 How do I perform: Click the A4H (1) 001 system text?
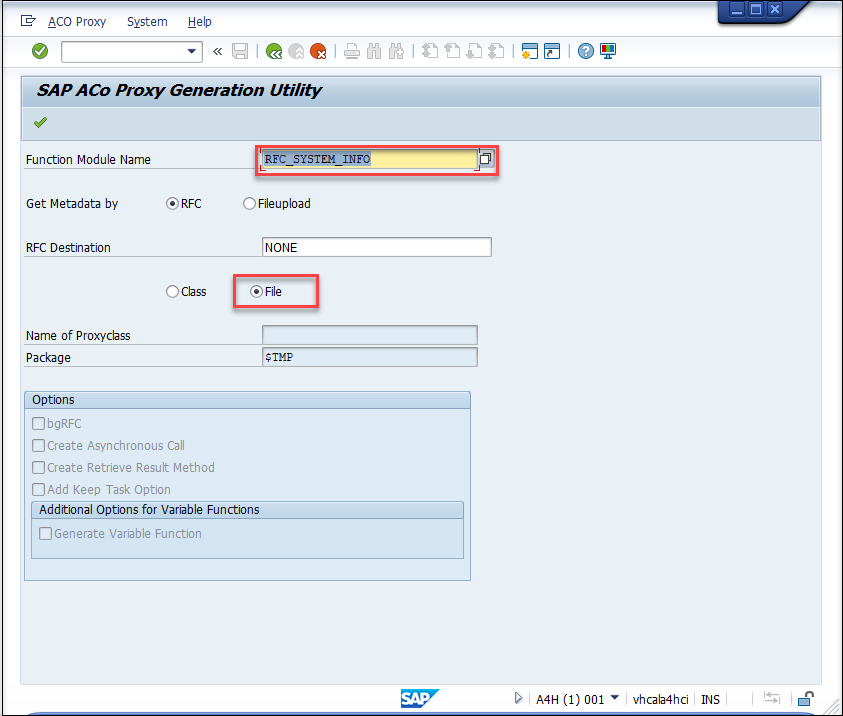[x=570, y=699]
